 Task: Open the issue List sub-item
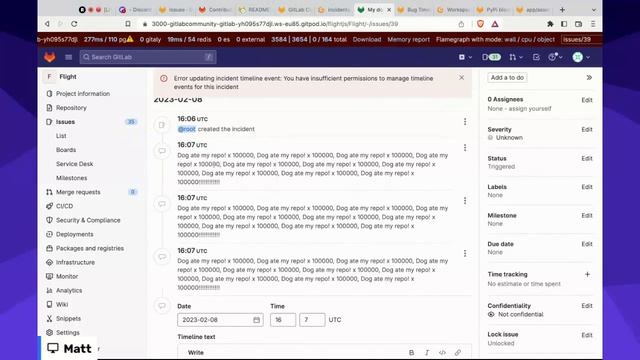(61, 136)
